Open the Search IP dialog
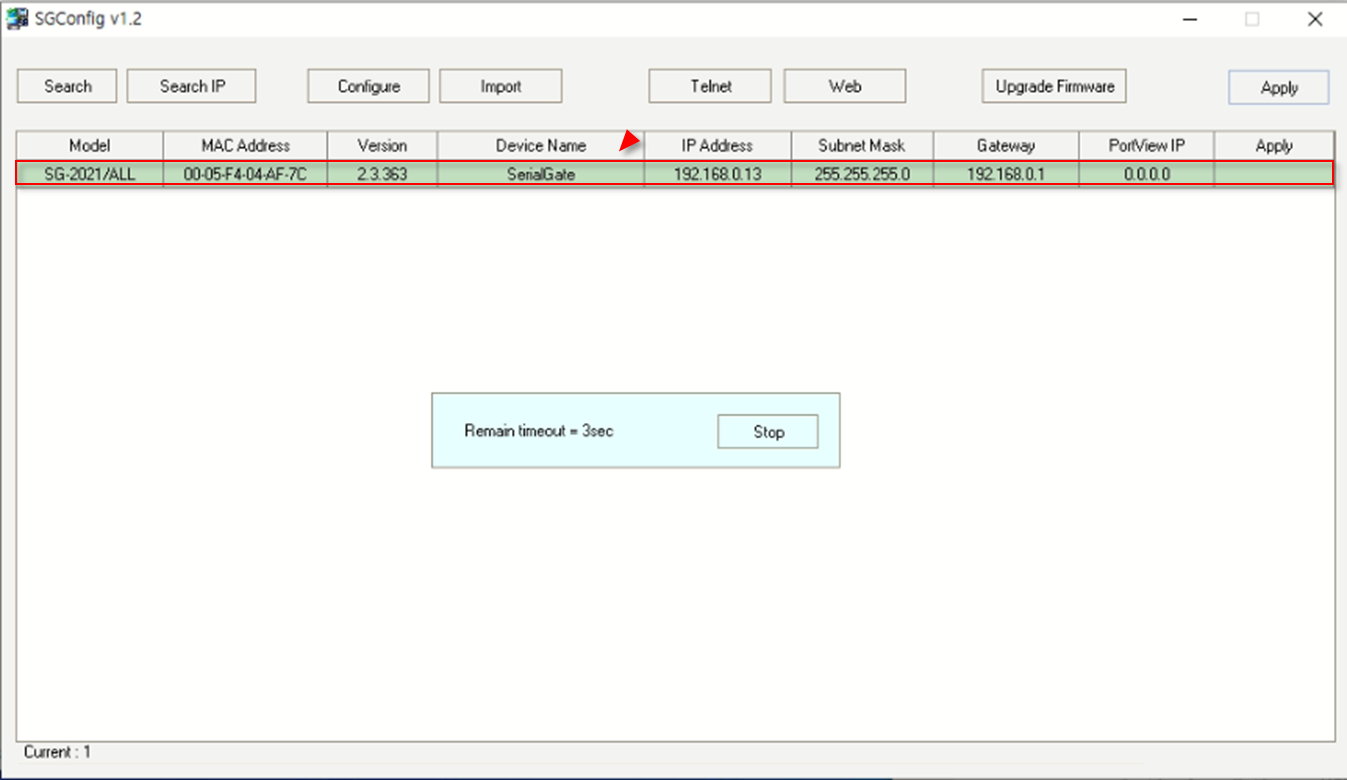The height and width of the screenshot is (780, 1347). 191,86
